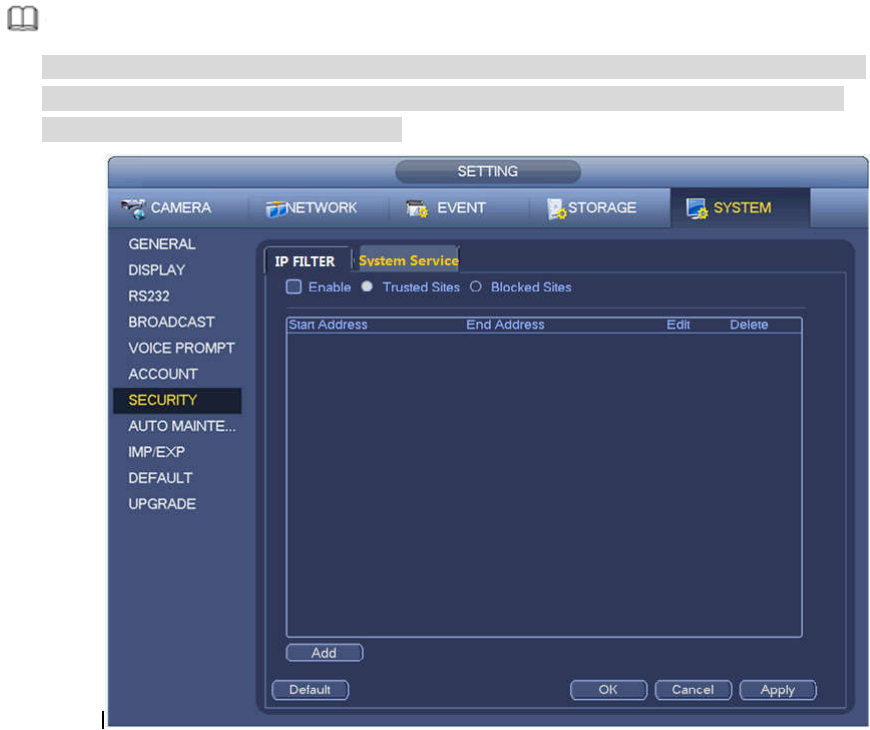
Task: Click the CAMERA tab camera icon
Action: point(134,209)
